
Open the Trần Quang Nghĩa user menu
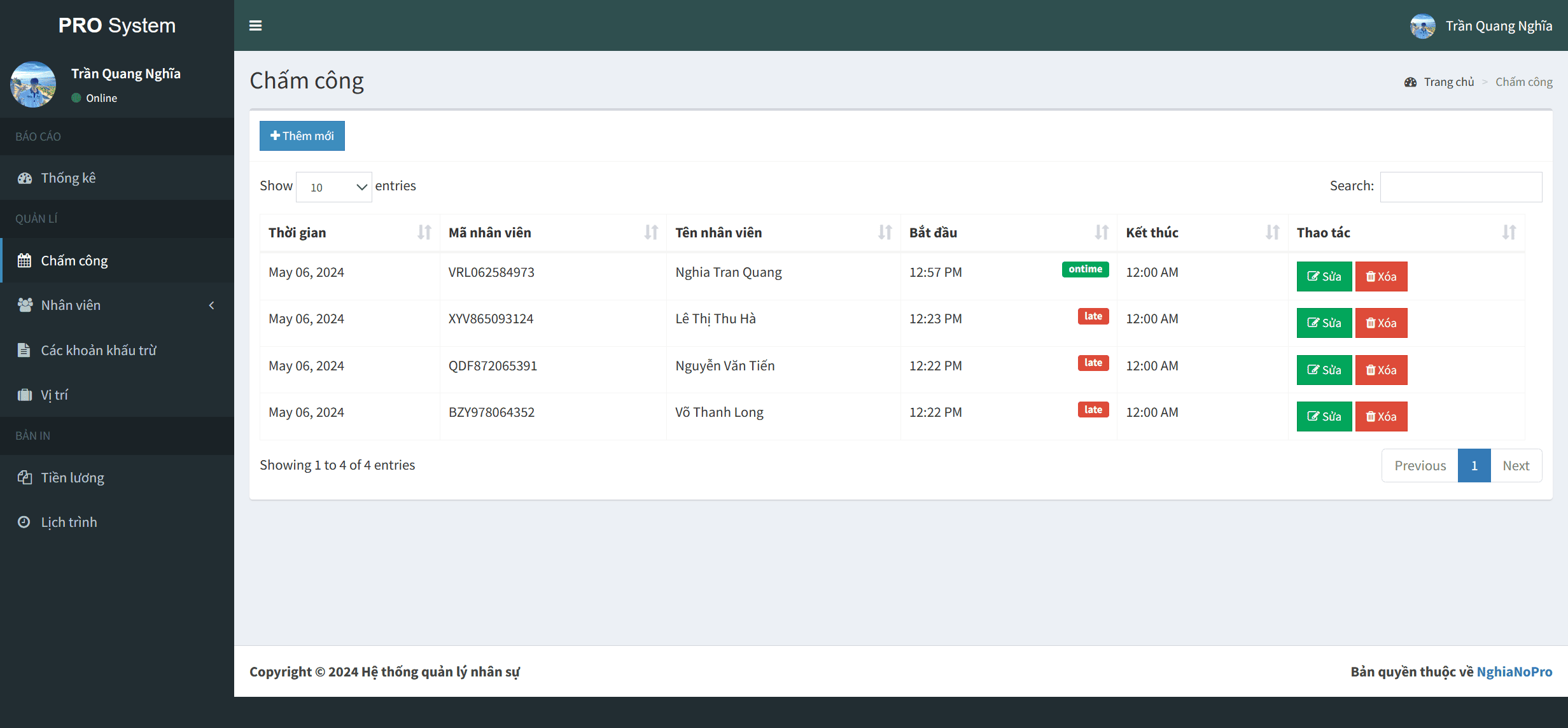click(1481, 26)
